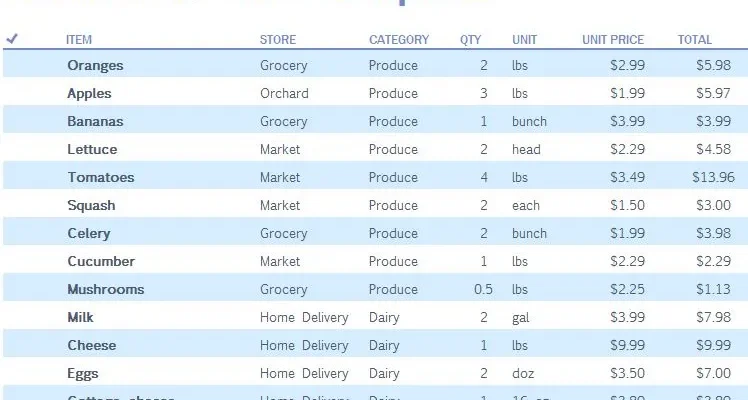This screenshot has height=400, width=748.
Task: Click the Milk Home Delivery store cell
Action: click(304, 318)
